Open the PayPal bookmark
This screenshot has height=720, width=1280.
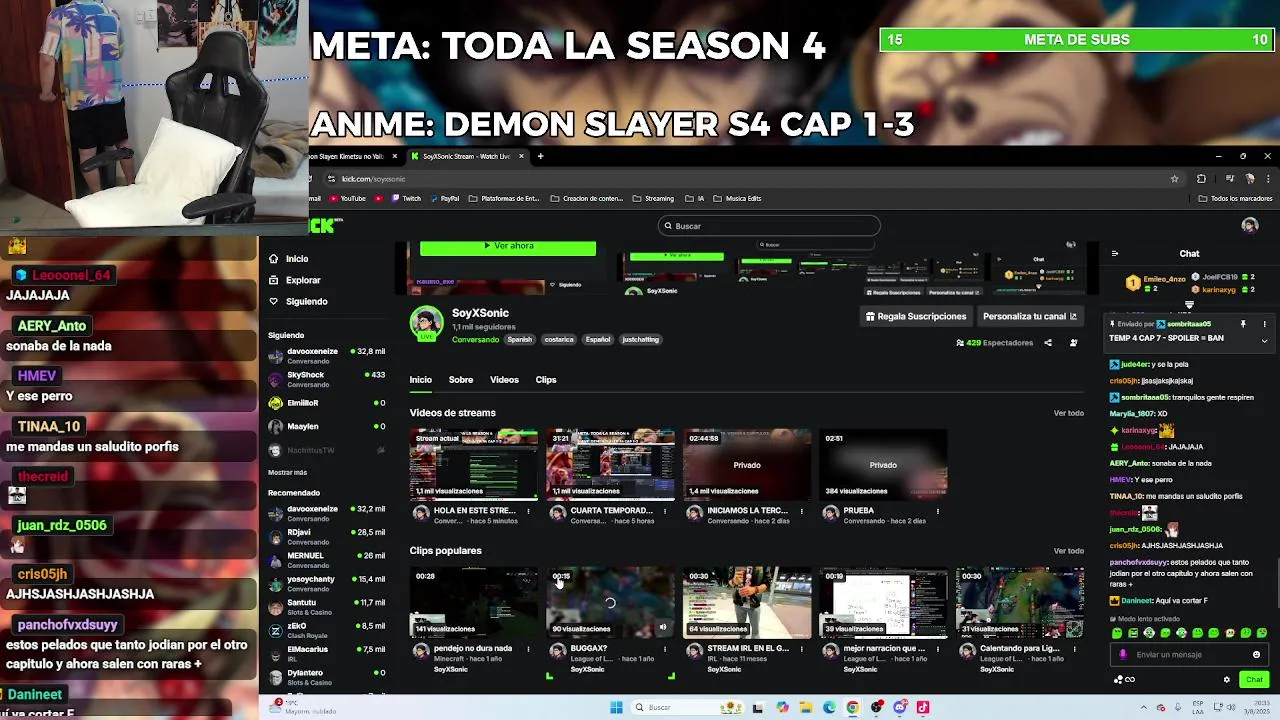click(x=444, y=198)
